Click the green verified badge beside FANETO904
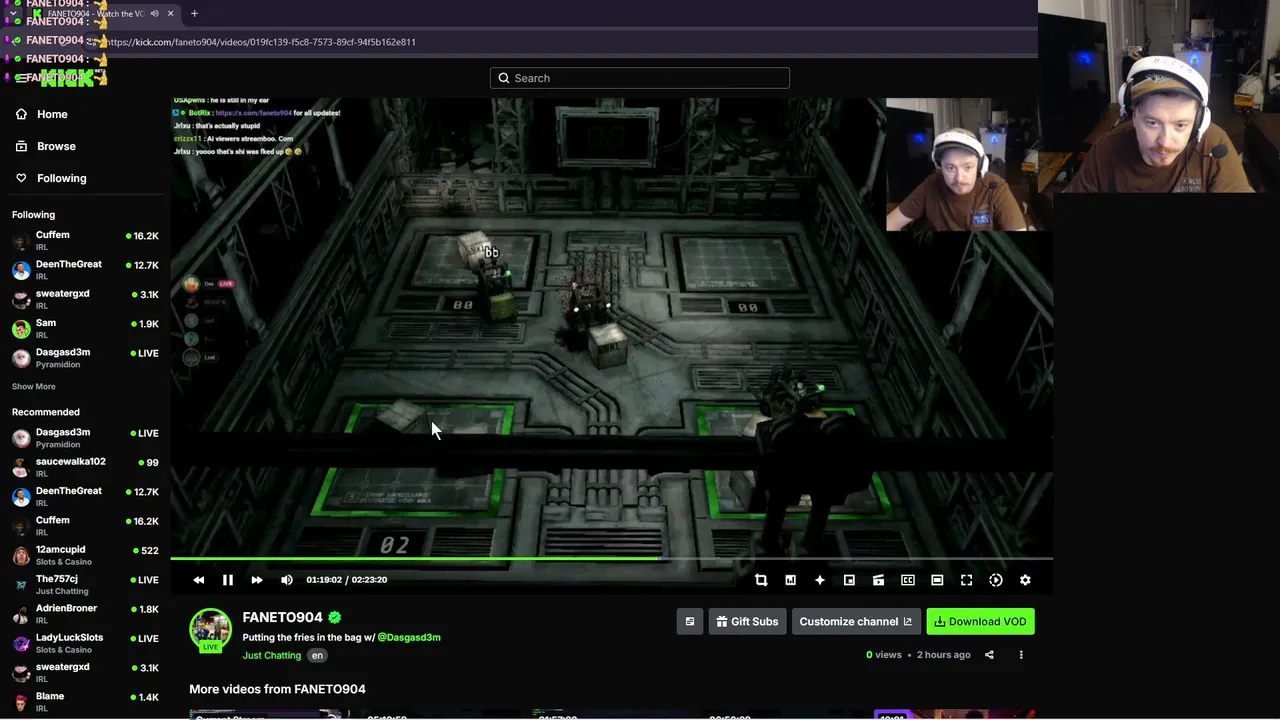The image size is (1280, 720). (335, 617)
